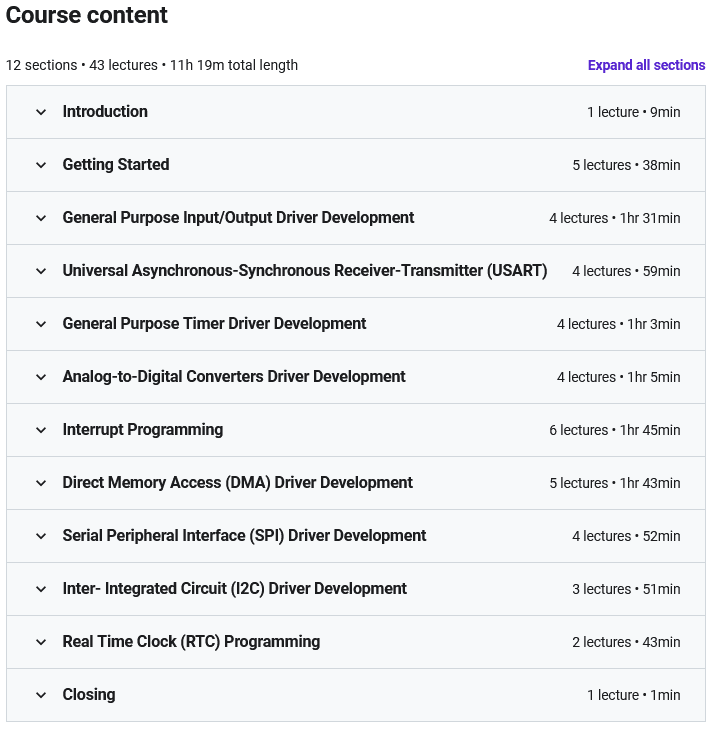
Task: Click the '5 lectures • 1hr 43min' label
Action: [615, 483]
